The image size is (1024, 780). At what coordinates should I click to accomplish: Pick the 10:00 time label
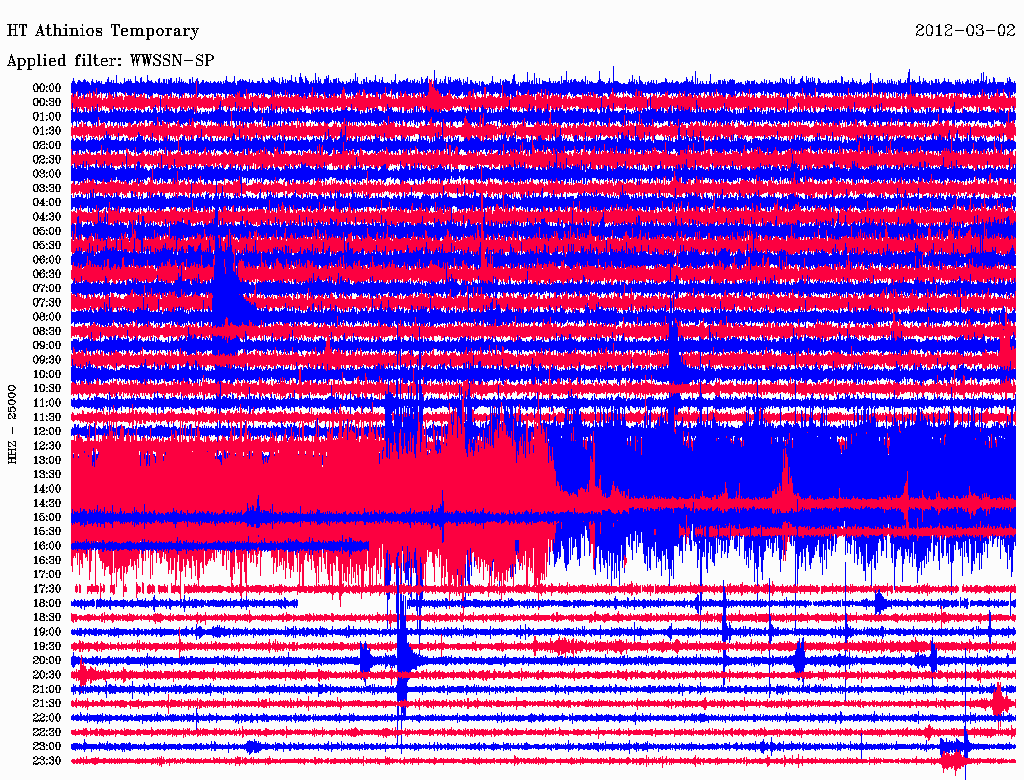coord(47,374)
